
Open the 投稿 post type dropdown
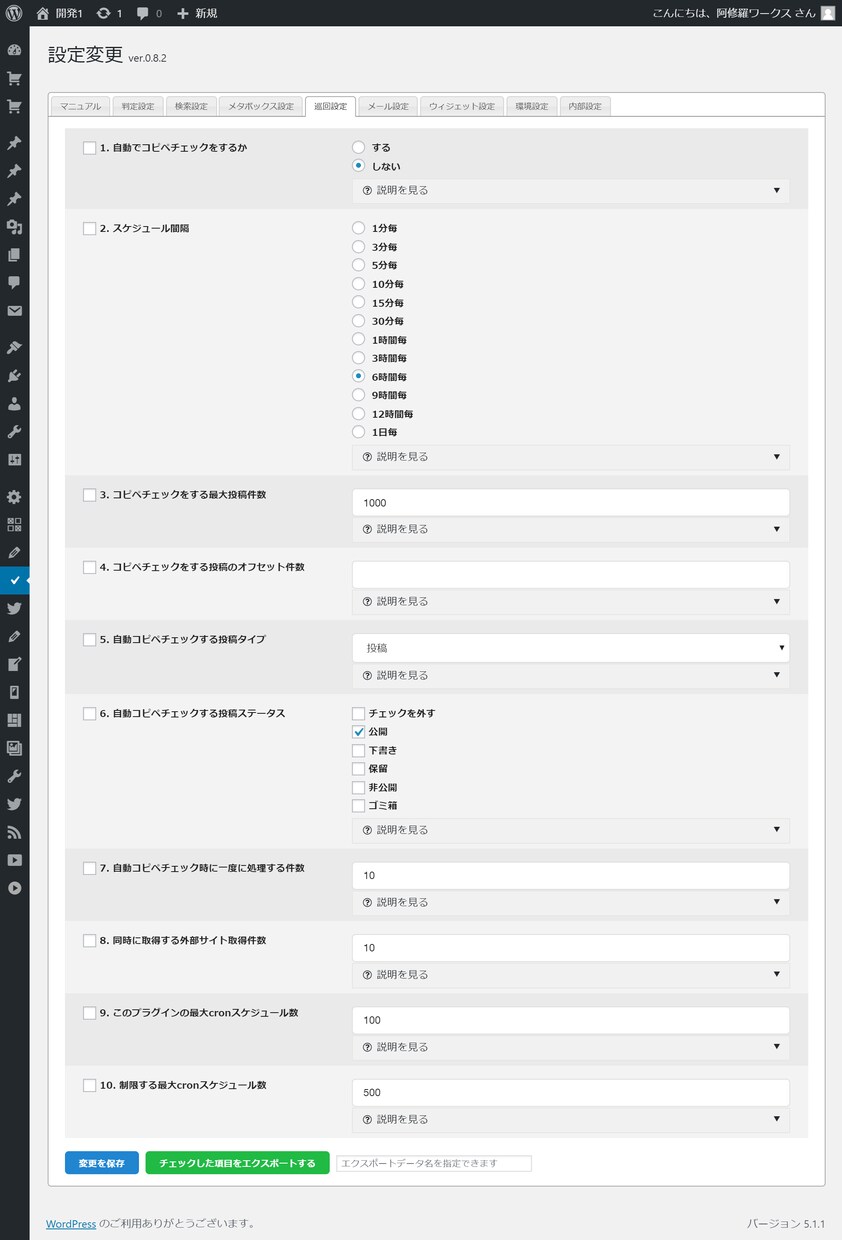point(570,648)
